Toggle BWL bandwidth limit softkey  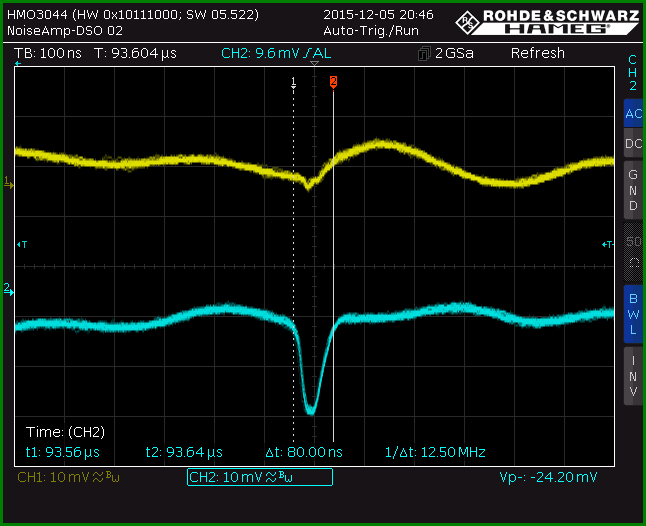click(x=633, y=314)
